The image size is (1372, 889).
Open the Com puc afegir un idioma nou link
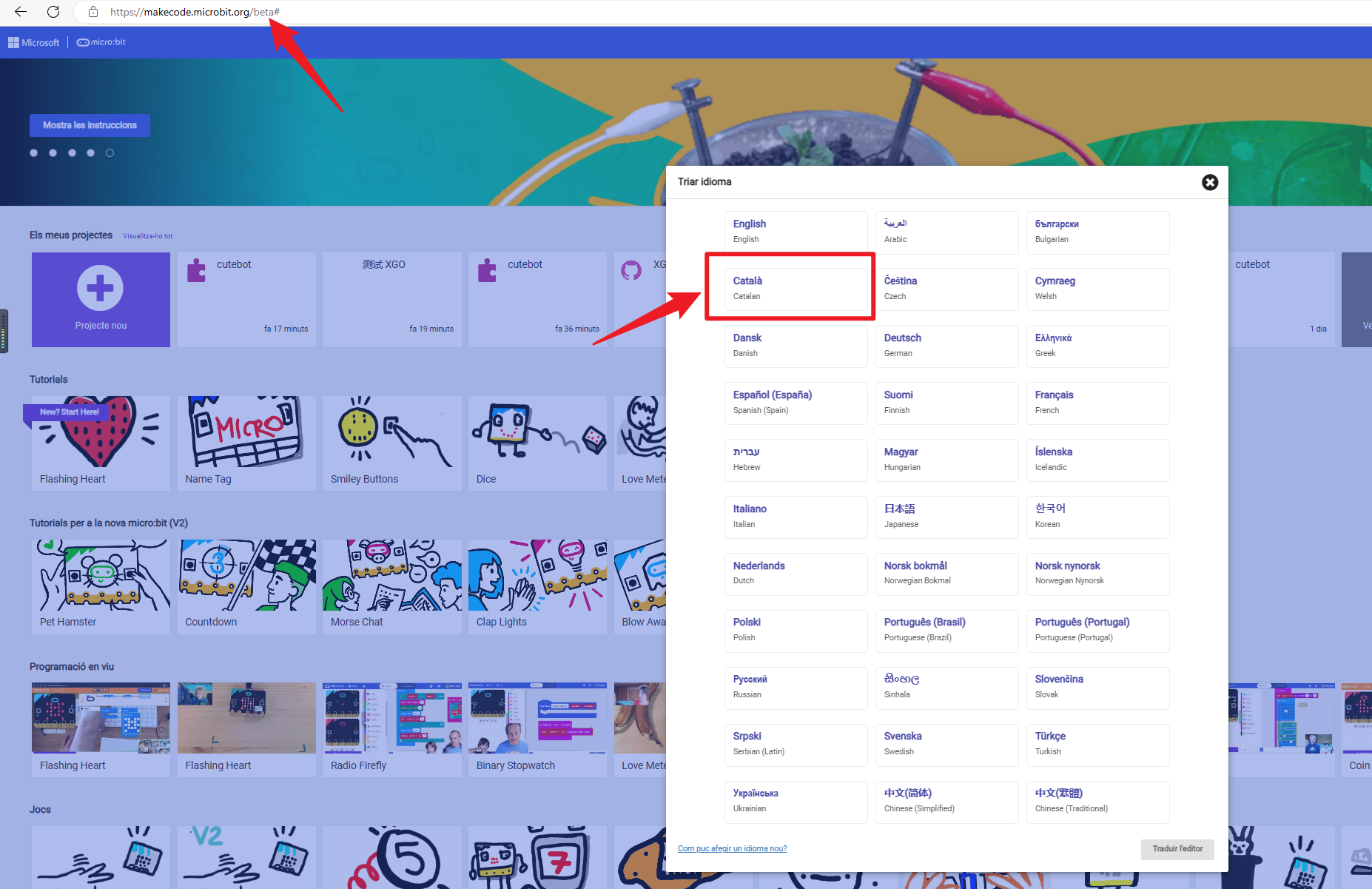[732, 848]
